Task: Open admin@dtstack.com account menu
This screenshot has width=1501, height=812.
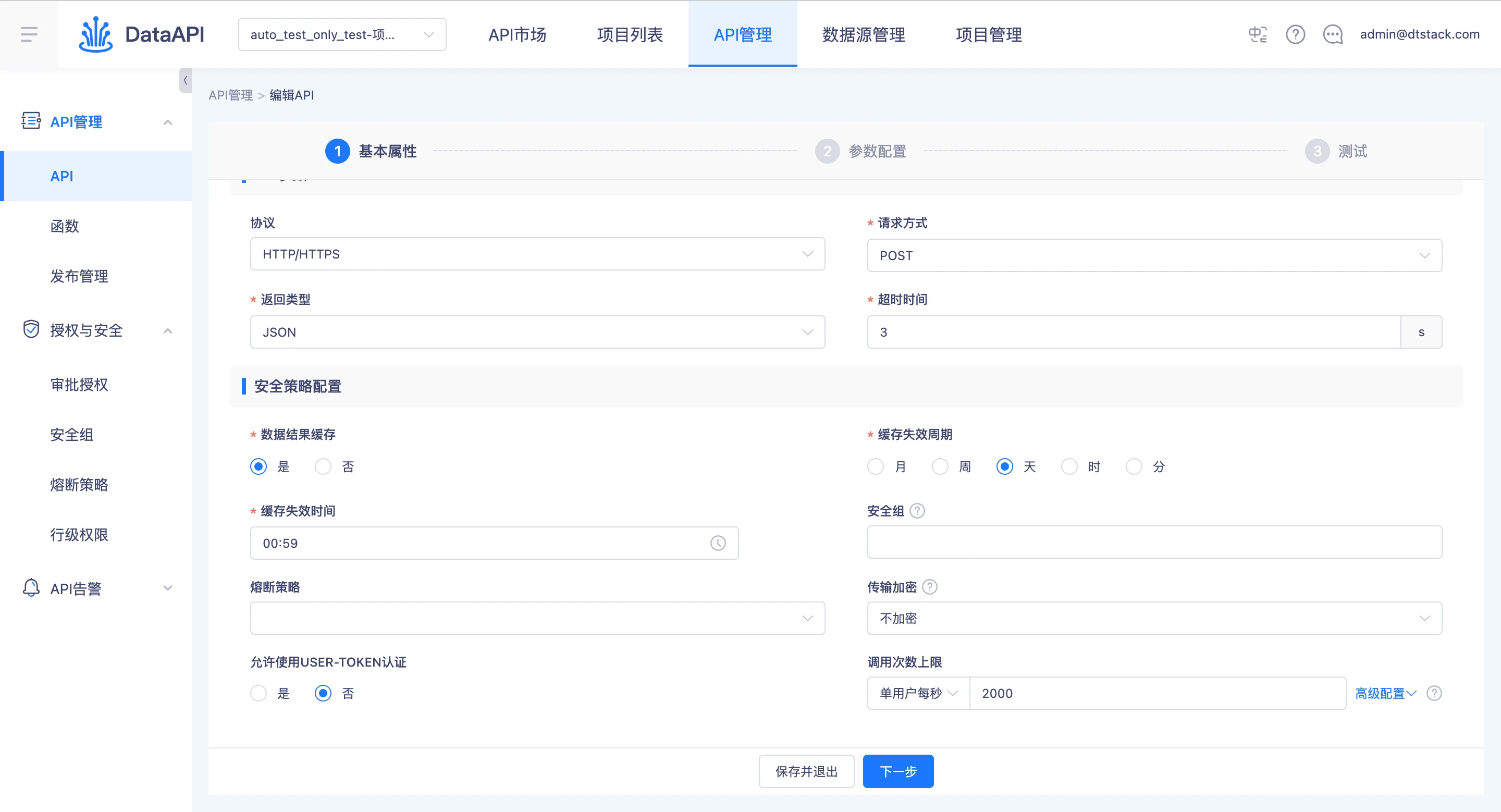Action: click(x=1419, y=34)
